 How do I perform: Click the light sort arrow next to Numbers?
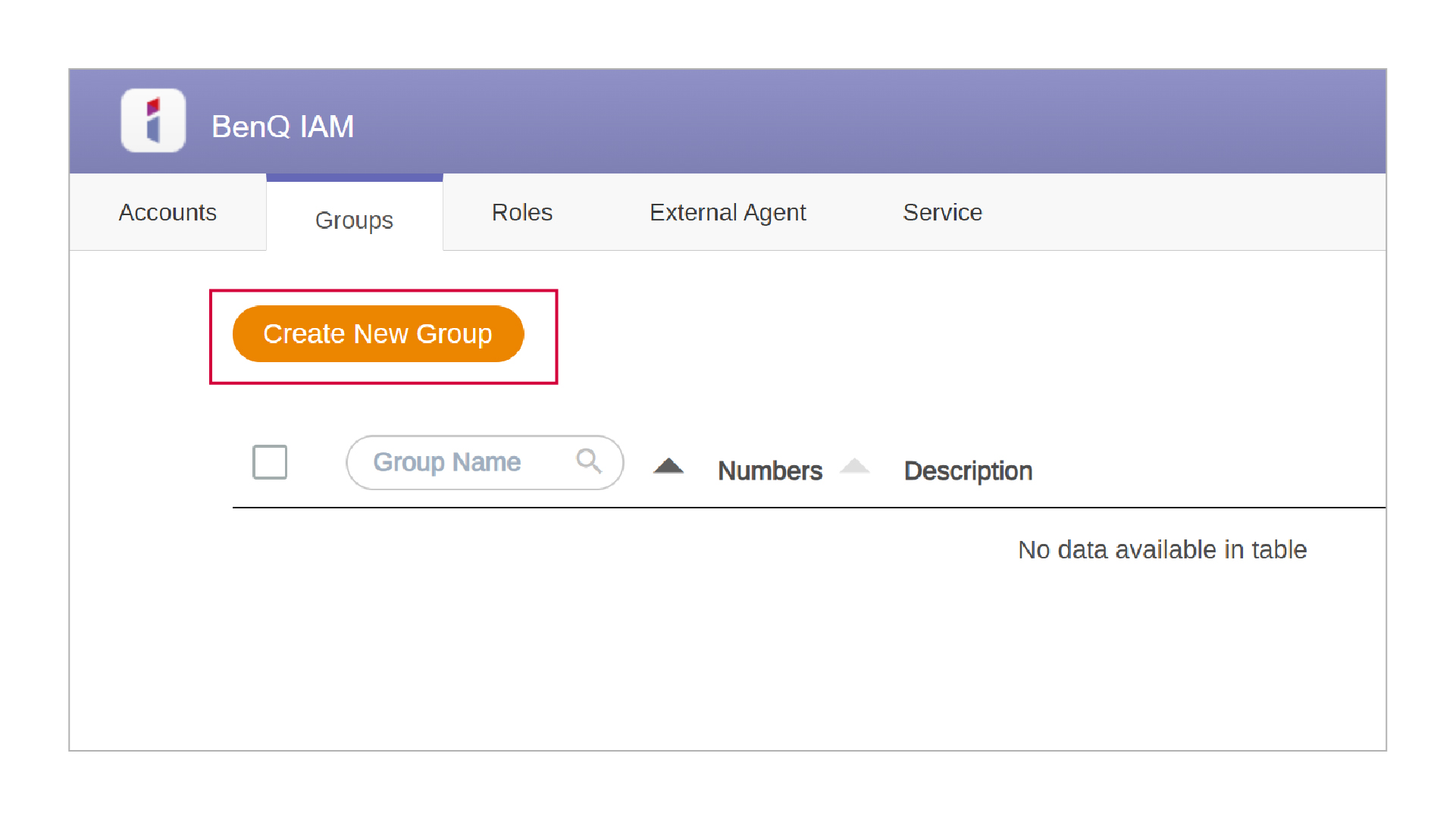pos(855,467)
